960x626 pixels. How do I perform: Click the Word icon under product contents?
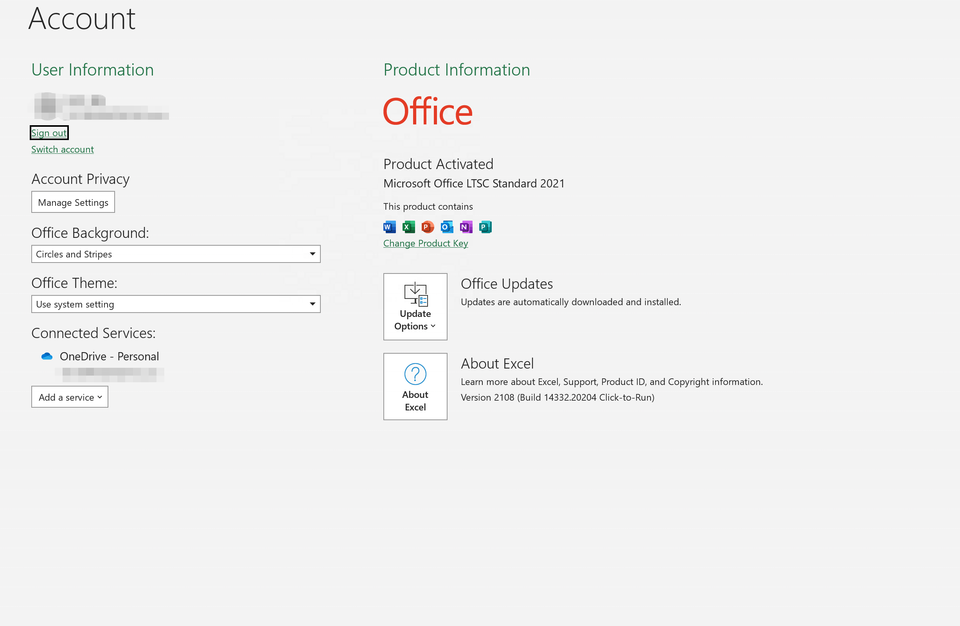[x=389, y=227]
